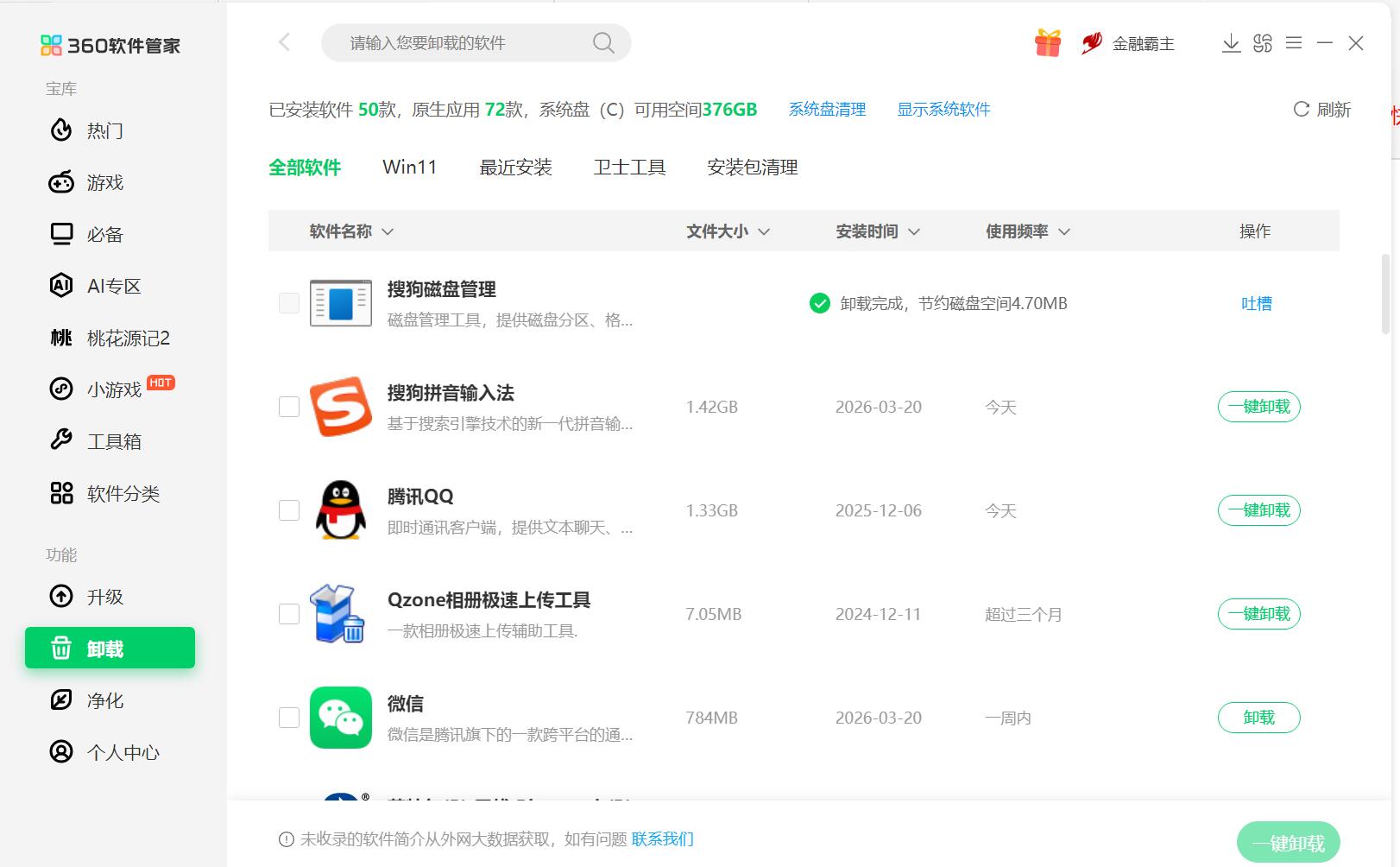Tick the 微信 checkbox
Image resolution: width=1400 pixels, height=867 pixels.
(289, 718)
